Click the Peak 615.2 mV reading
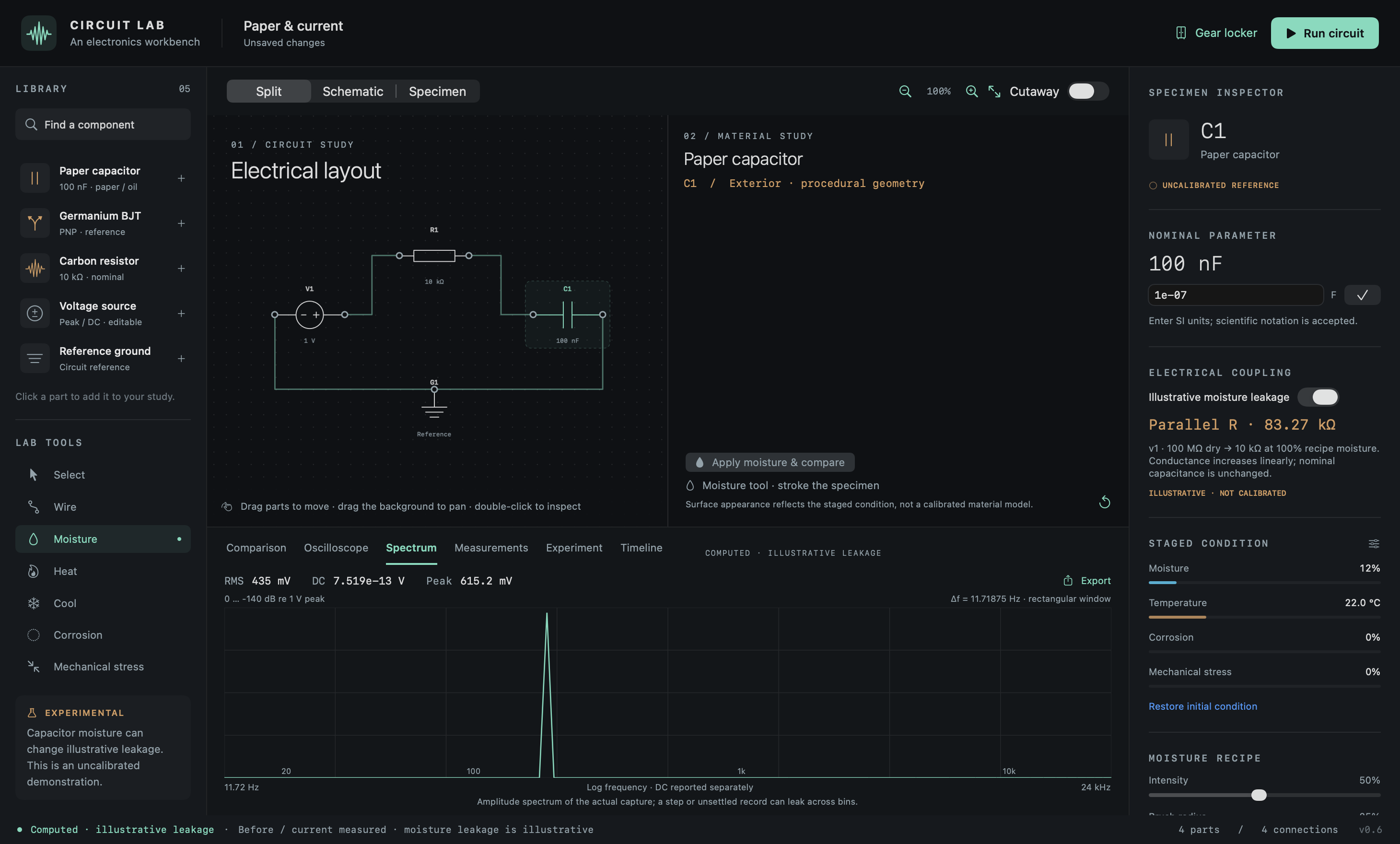The height and width of the screenshot is (844, 1400). 469,580
